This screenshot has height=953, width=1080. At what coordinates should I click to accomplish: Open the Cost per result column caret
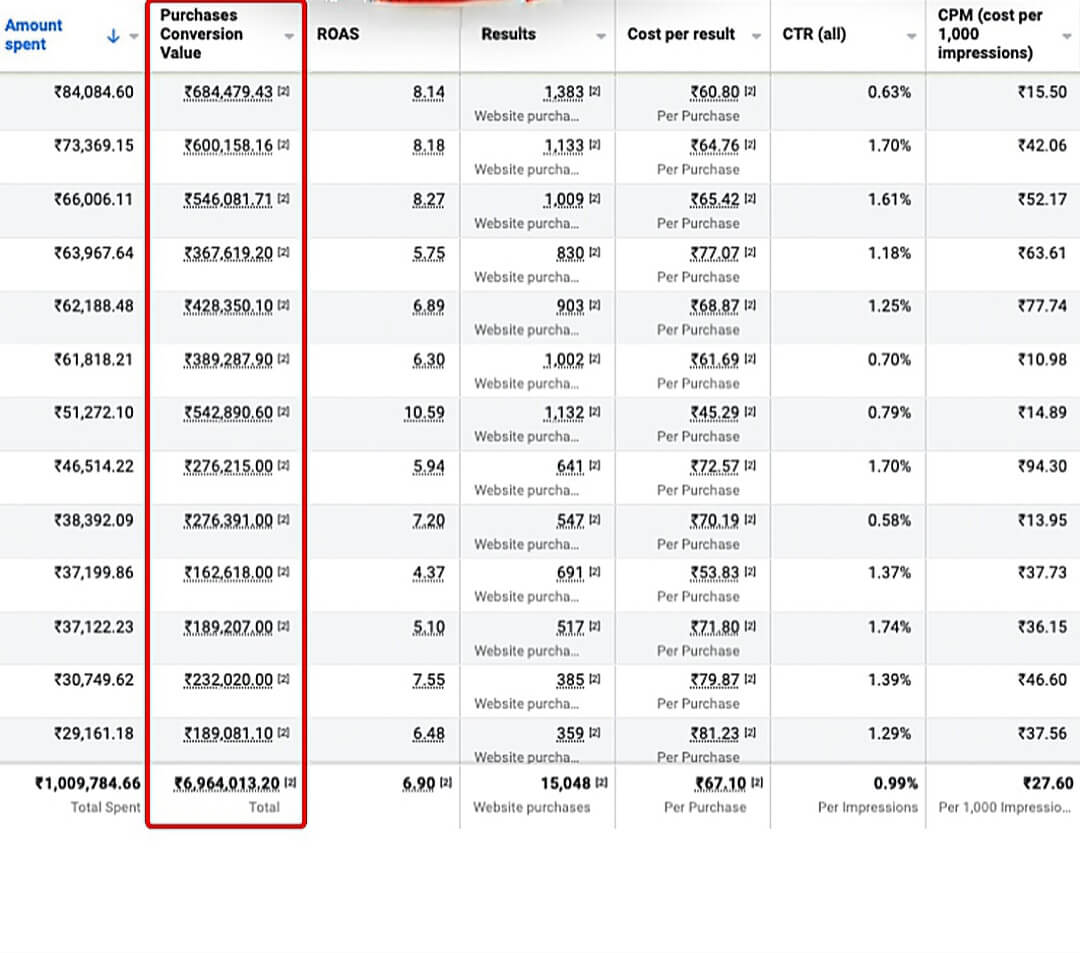(x=756, y=36)
